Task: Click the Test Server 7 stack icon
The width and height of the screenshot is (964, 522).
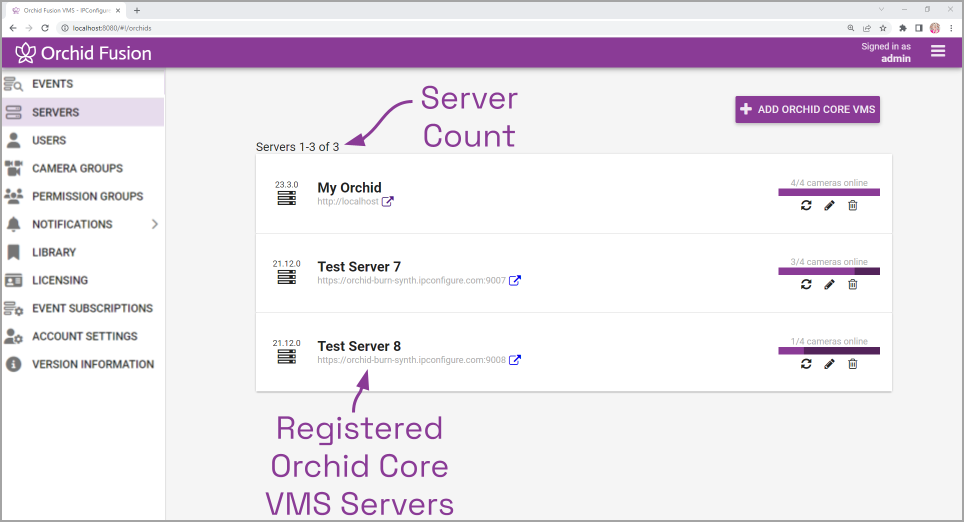Action: pyautogui.click(x=286, y=277)
